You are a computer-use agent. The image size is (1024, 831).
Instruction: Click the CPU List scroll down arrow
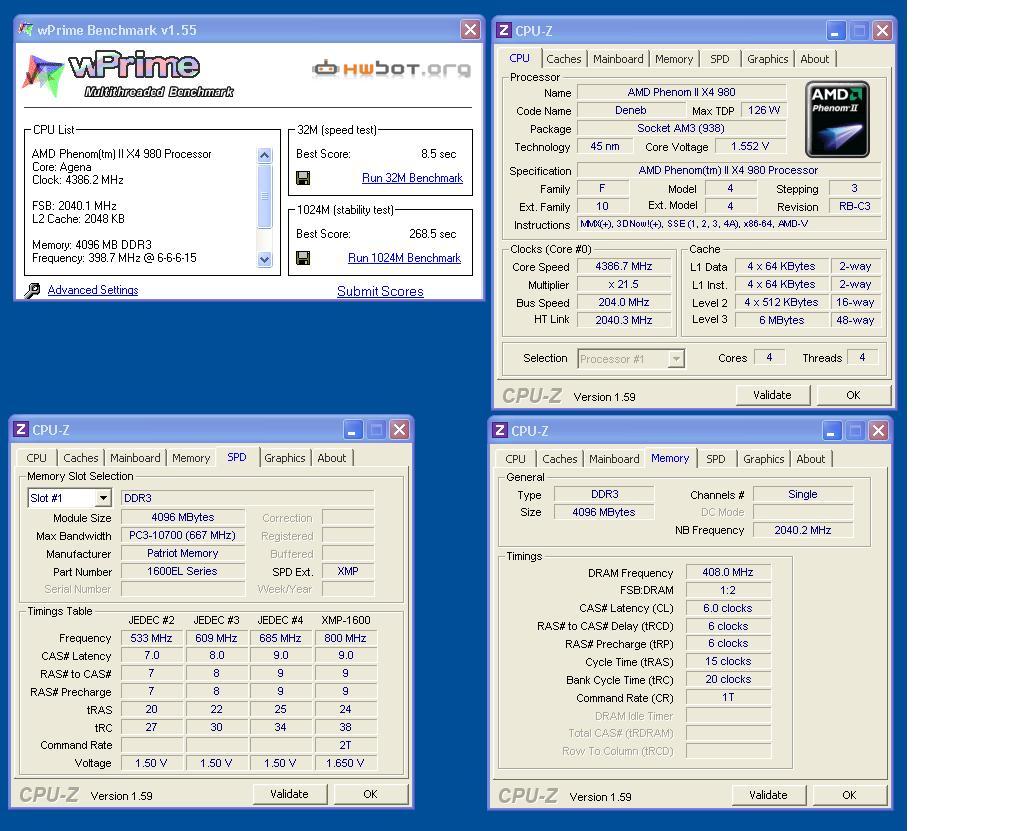(264, 259)
